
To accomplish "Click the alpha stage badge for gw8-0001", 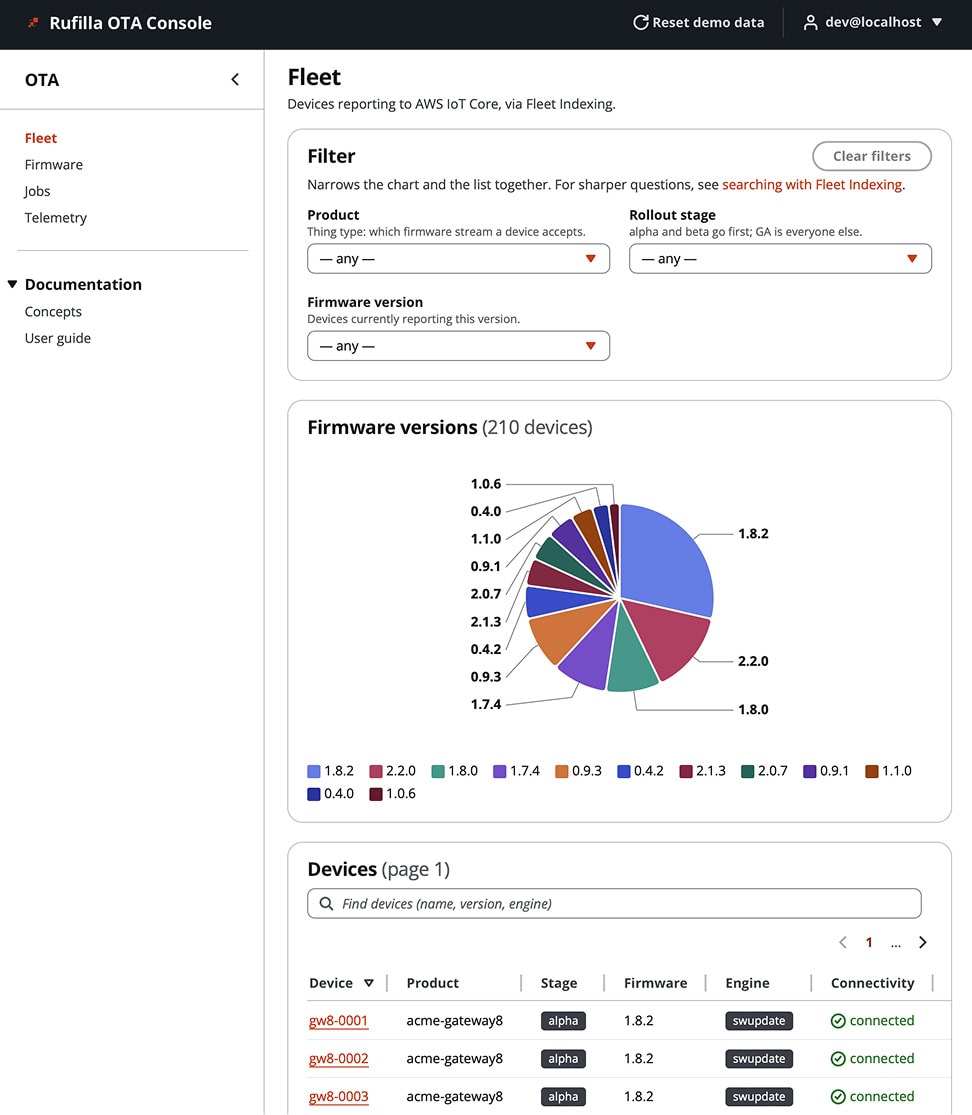I will [563, 1020].
